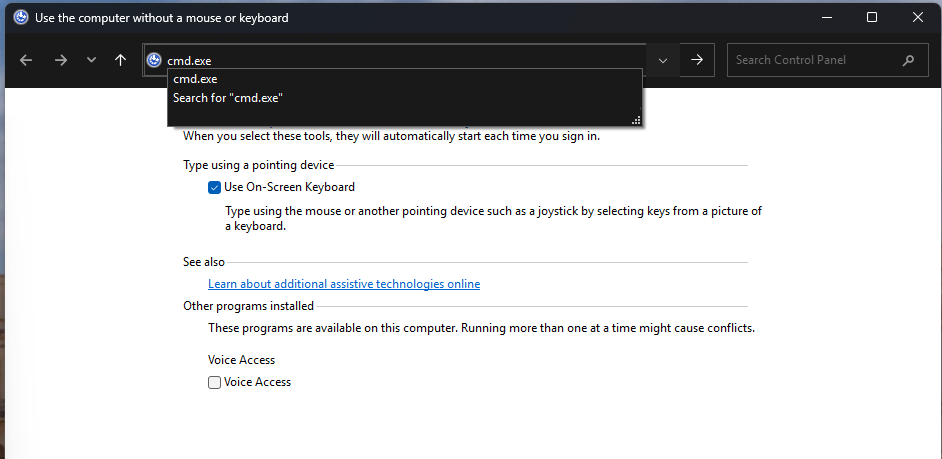The height and width of the screenshot is (459, 942).
Task: Uncheck Use On-Screen Keyboard checkbox
Action: (215, 187)
